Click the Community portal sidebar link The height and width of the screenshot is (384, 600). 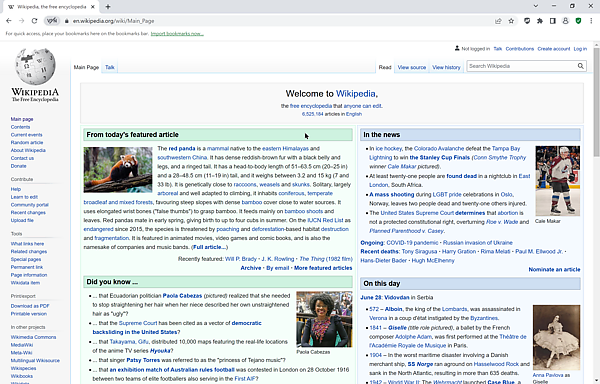(x=29, y=205)
